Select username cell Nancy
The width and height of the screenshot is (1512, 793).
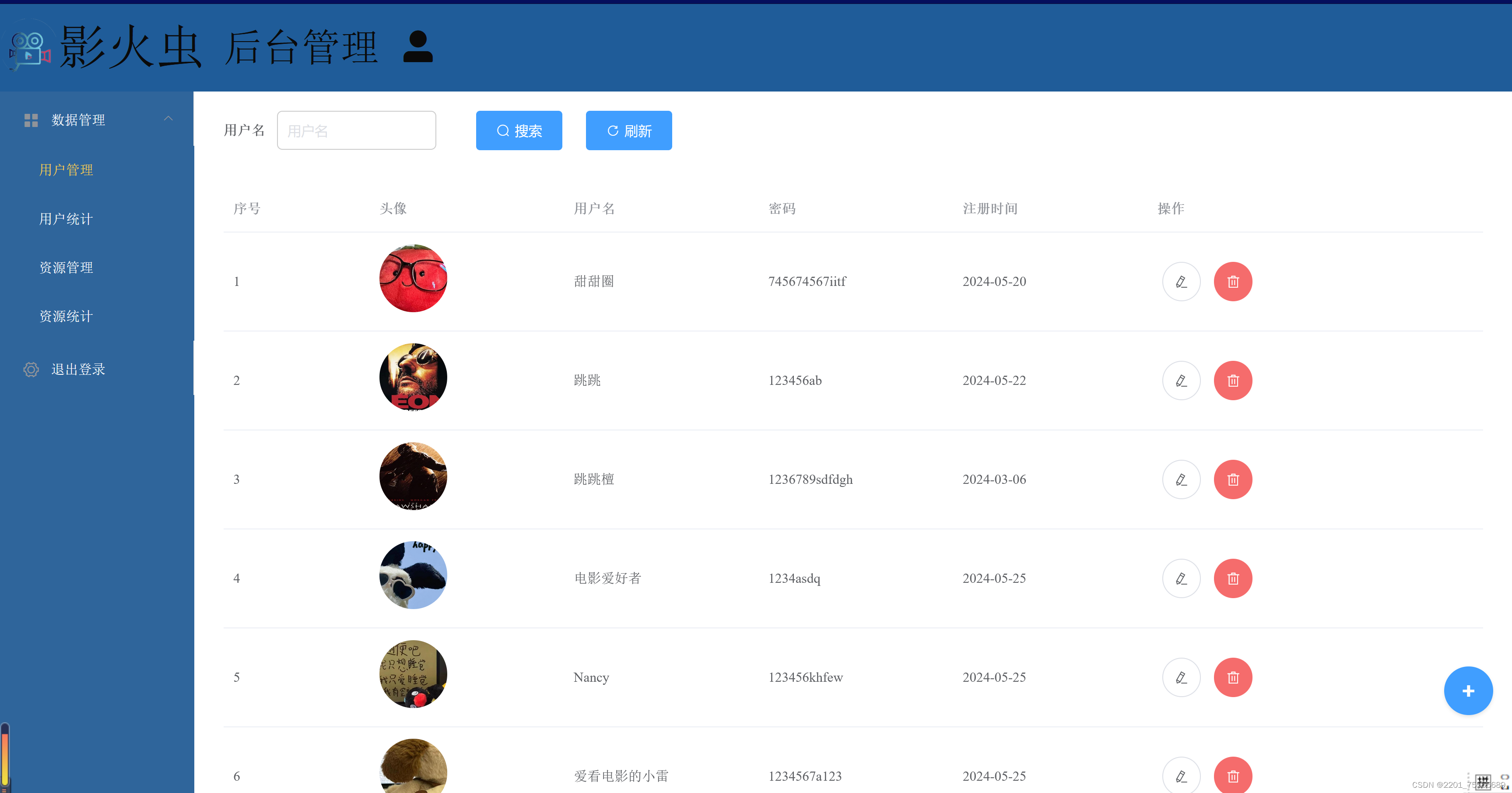pyautogui.click(x=591, y=677)
